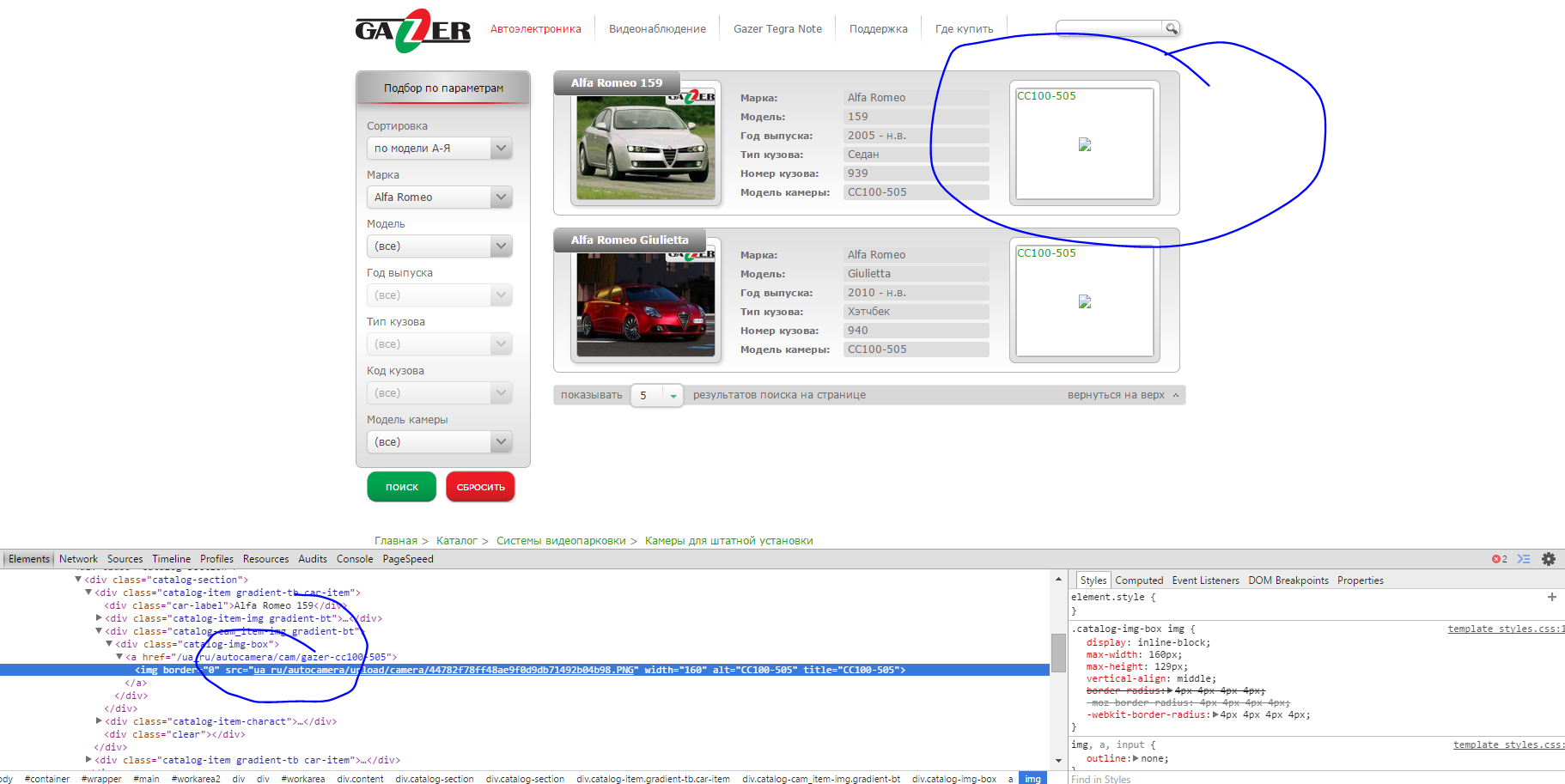Switch to the Network tab
The height and width of the screenshot is (784, 1565).
coord(78,559)
